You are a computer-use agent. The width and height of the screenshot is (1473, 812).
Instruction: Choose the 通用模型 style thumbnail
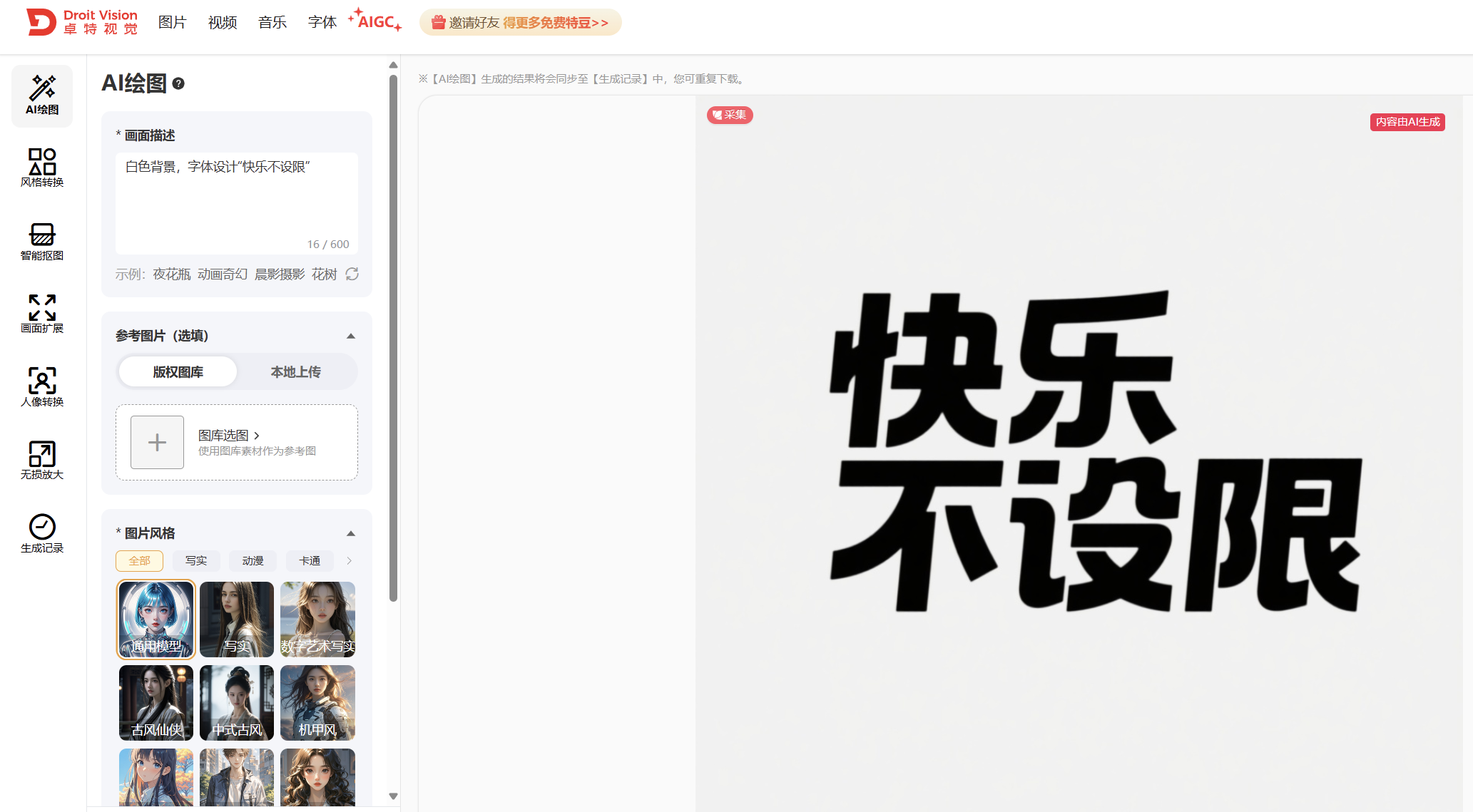point(156,619)
